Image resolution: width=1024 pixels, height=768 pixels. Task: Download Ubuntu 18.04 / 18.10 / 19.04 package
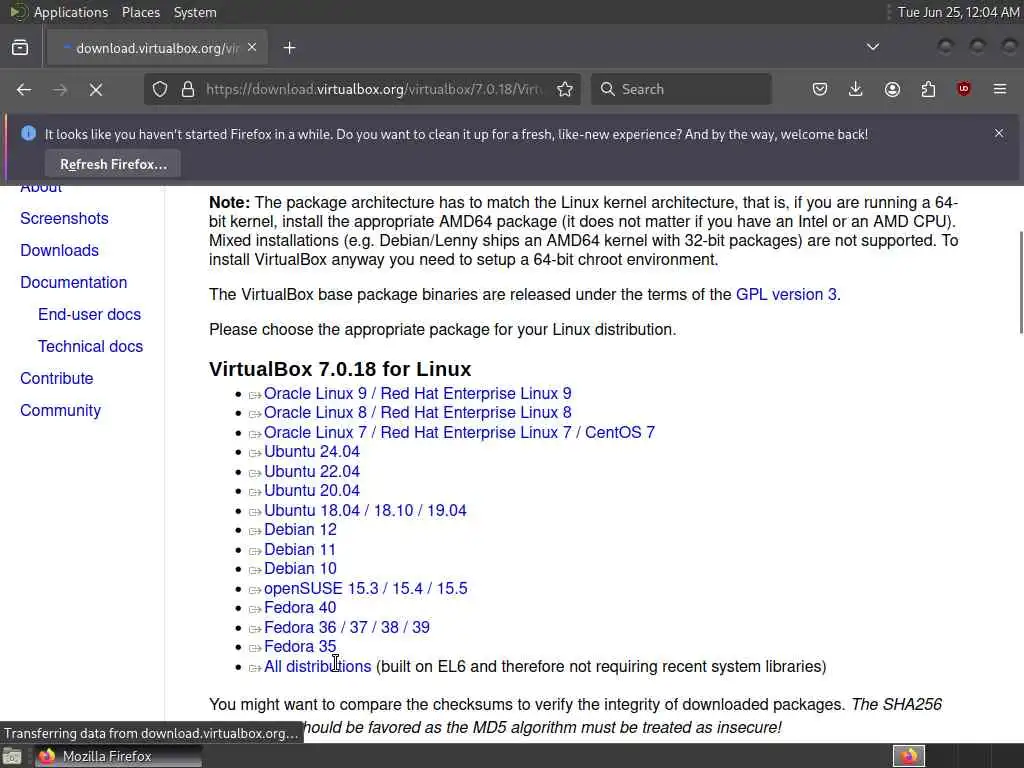pyautogui.click(x=365, y=511)
